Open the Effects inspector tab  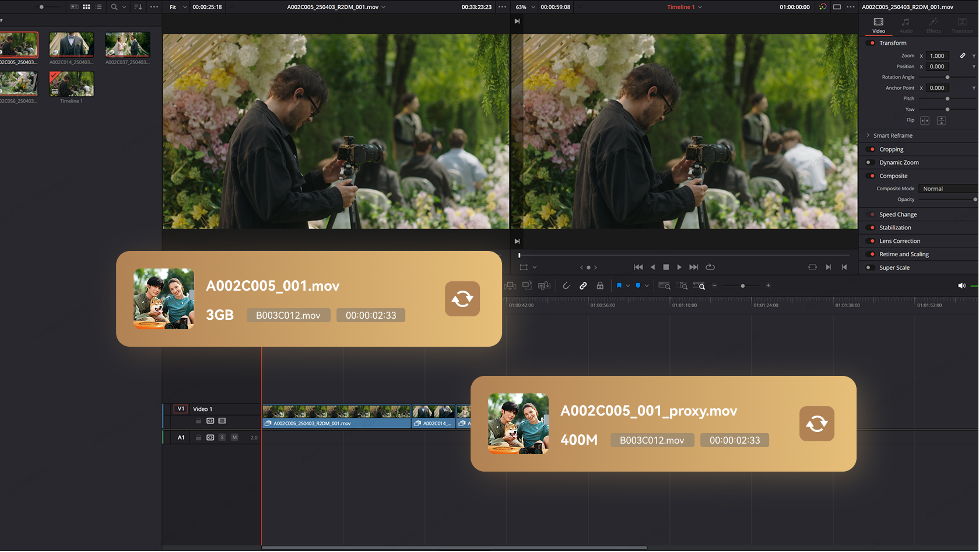[933, 25]
